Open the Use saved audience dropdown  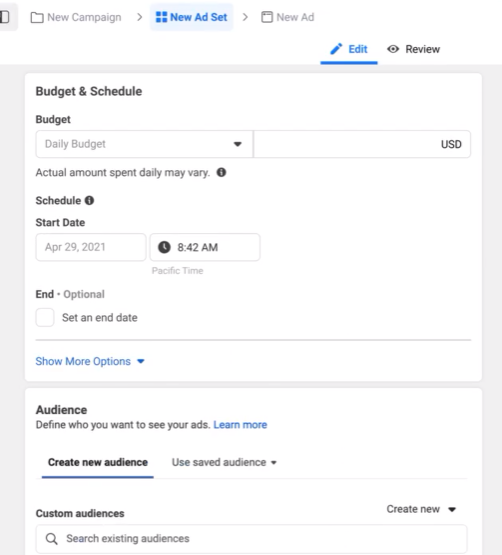tap(224, 462)
